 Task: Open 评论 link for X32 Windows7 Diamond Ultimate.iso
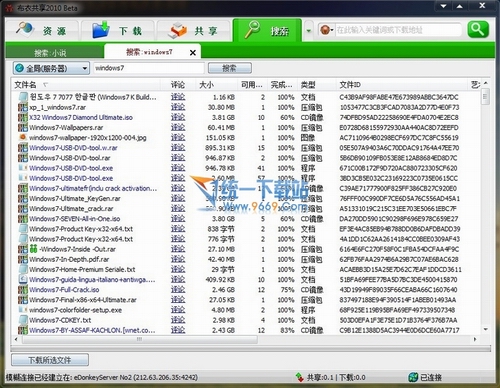tap(178, 117)
